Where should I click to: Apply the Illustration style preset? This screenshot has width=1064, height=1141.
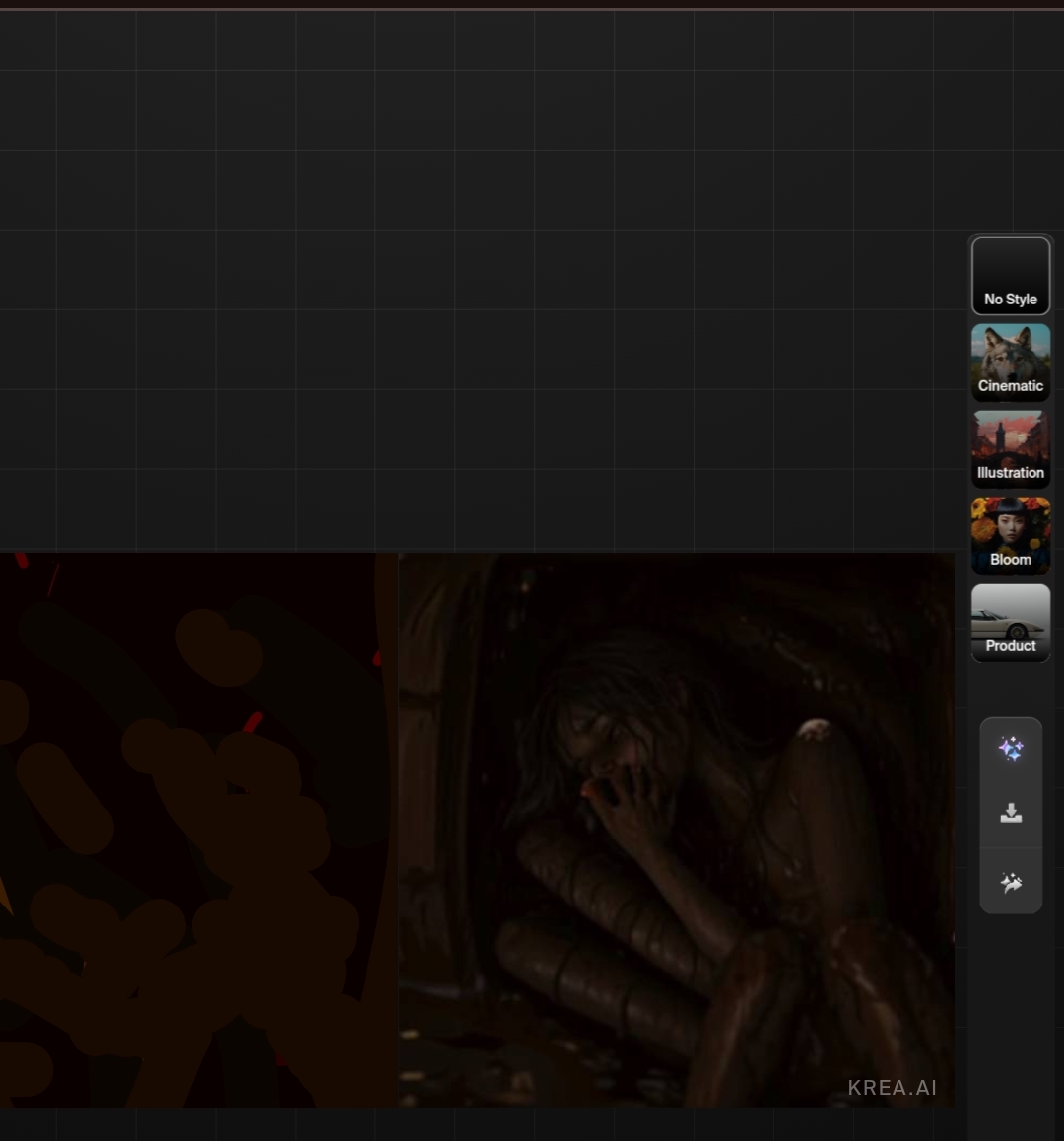coord(1010,449)
